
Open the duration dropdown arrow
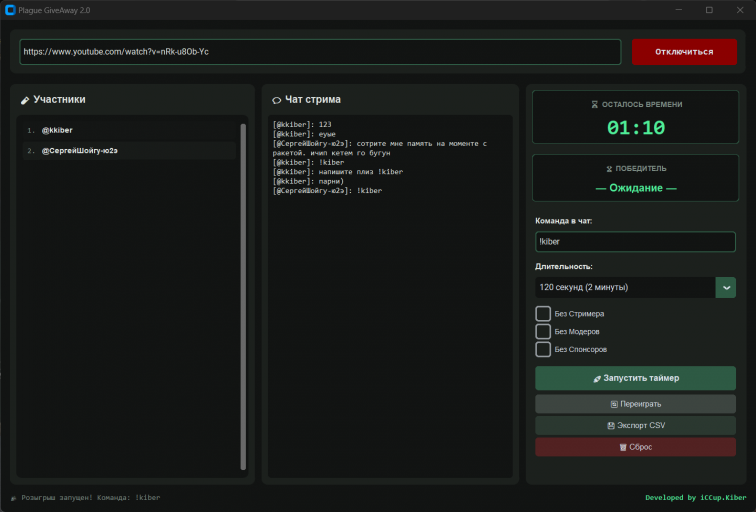point(726,287)
